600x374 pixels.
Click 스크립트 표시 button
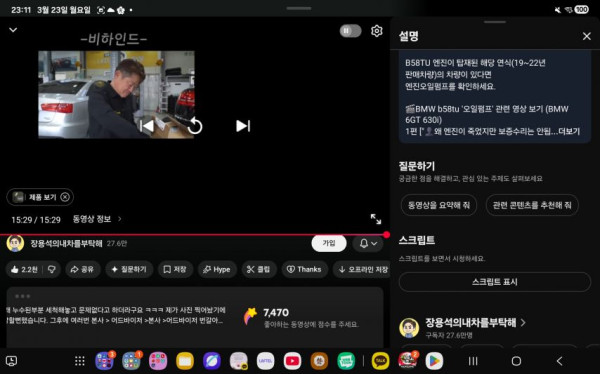[x=494, y=282]
